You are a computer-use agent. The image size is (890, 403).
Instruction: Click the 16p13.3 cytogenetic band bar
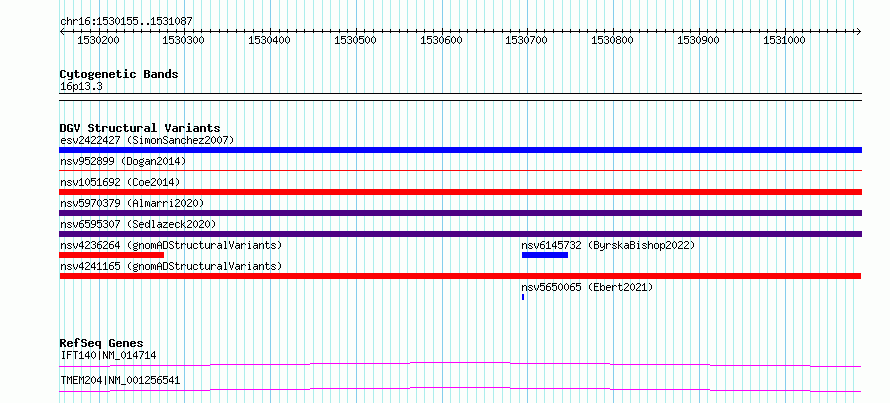(x=460, y=97)
